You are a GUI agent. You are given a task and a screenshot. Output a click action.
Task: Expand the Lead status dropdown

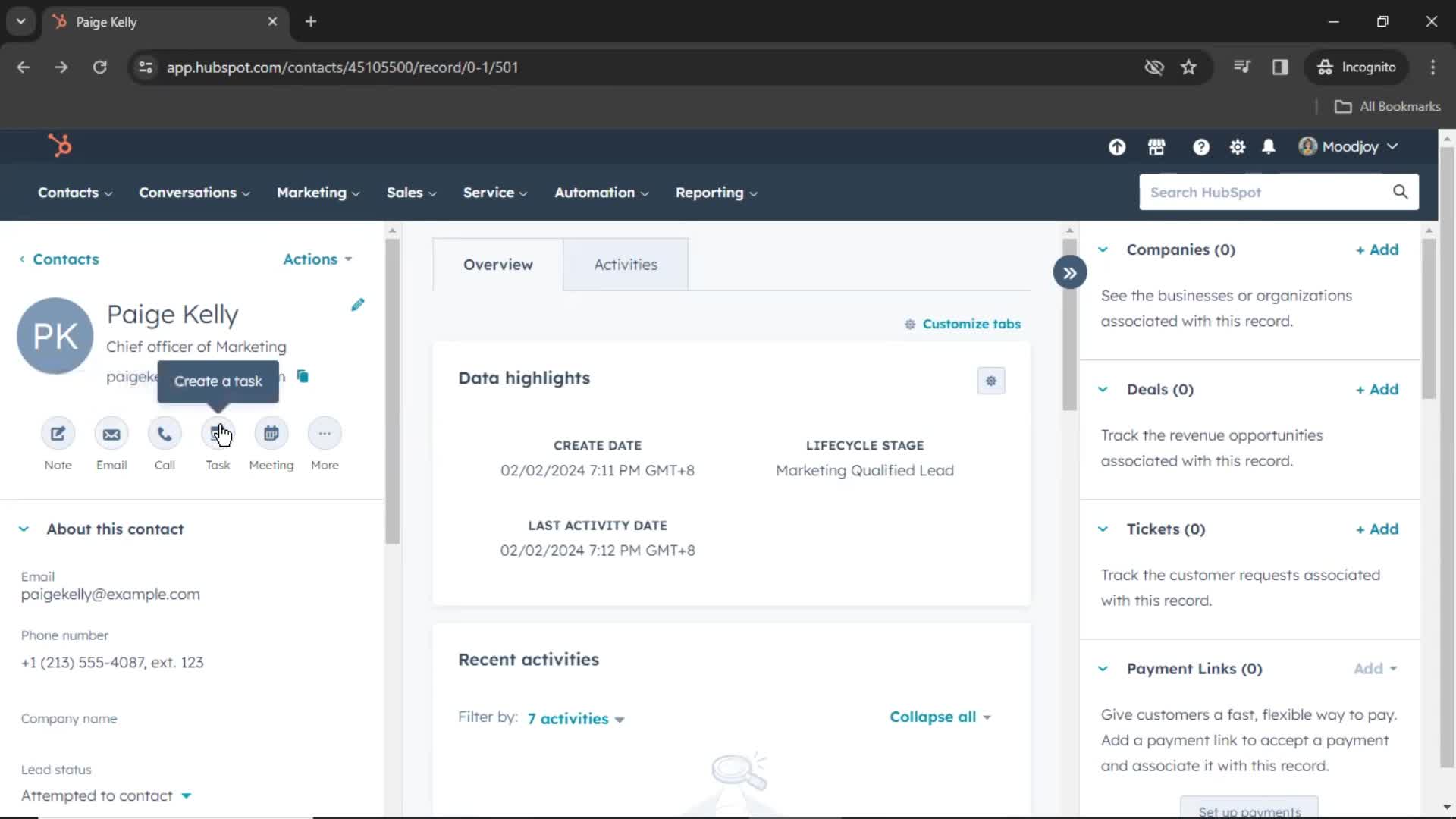point(186,795)
